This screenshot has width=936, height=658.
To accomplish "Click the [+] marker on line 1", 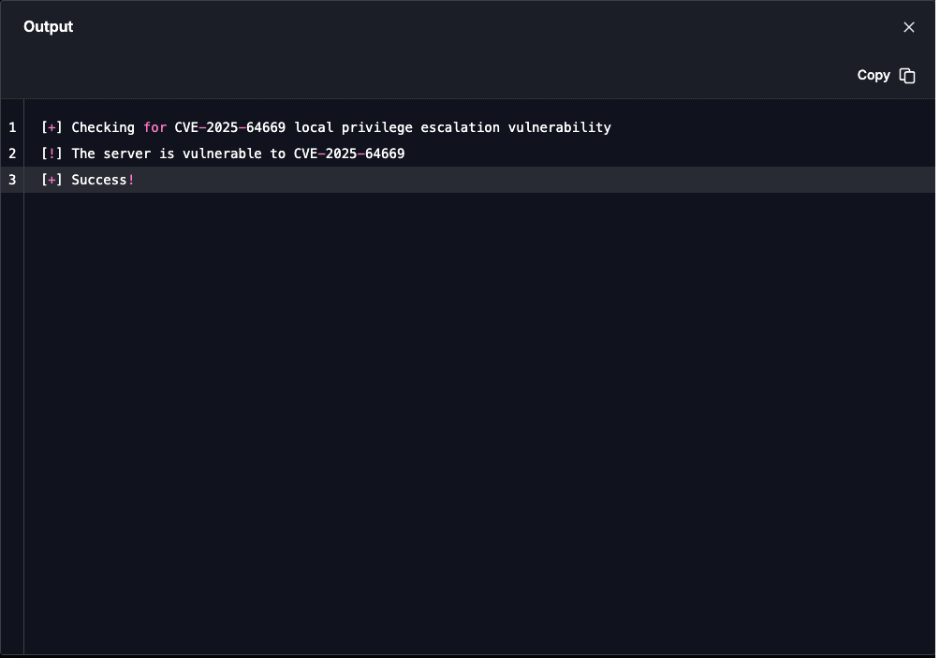I will click(x=52, y=127).
